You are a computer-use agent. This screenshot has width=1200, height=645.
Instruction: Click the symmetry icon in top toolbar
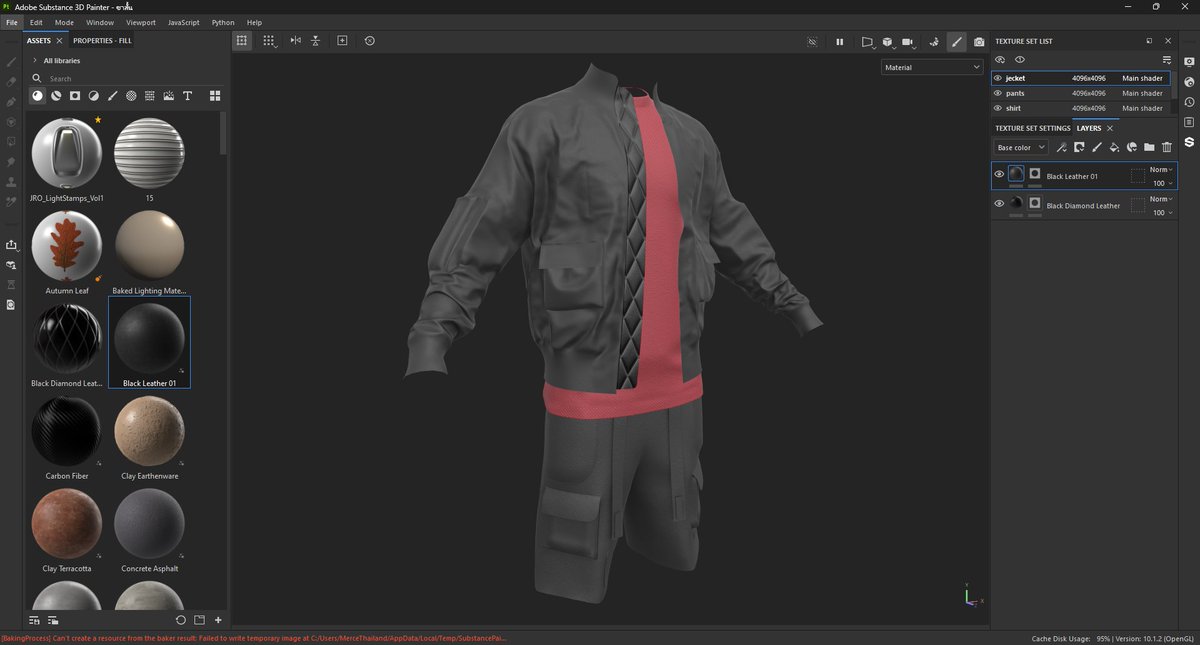click(295, 41)
